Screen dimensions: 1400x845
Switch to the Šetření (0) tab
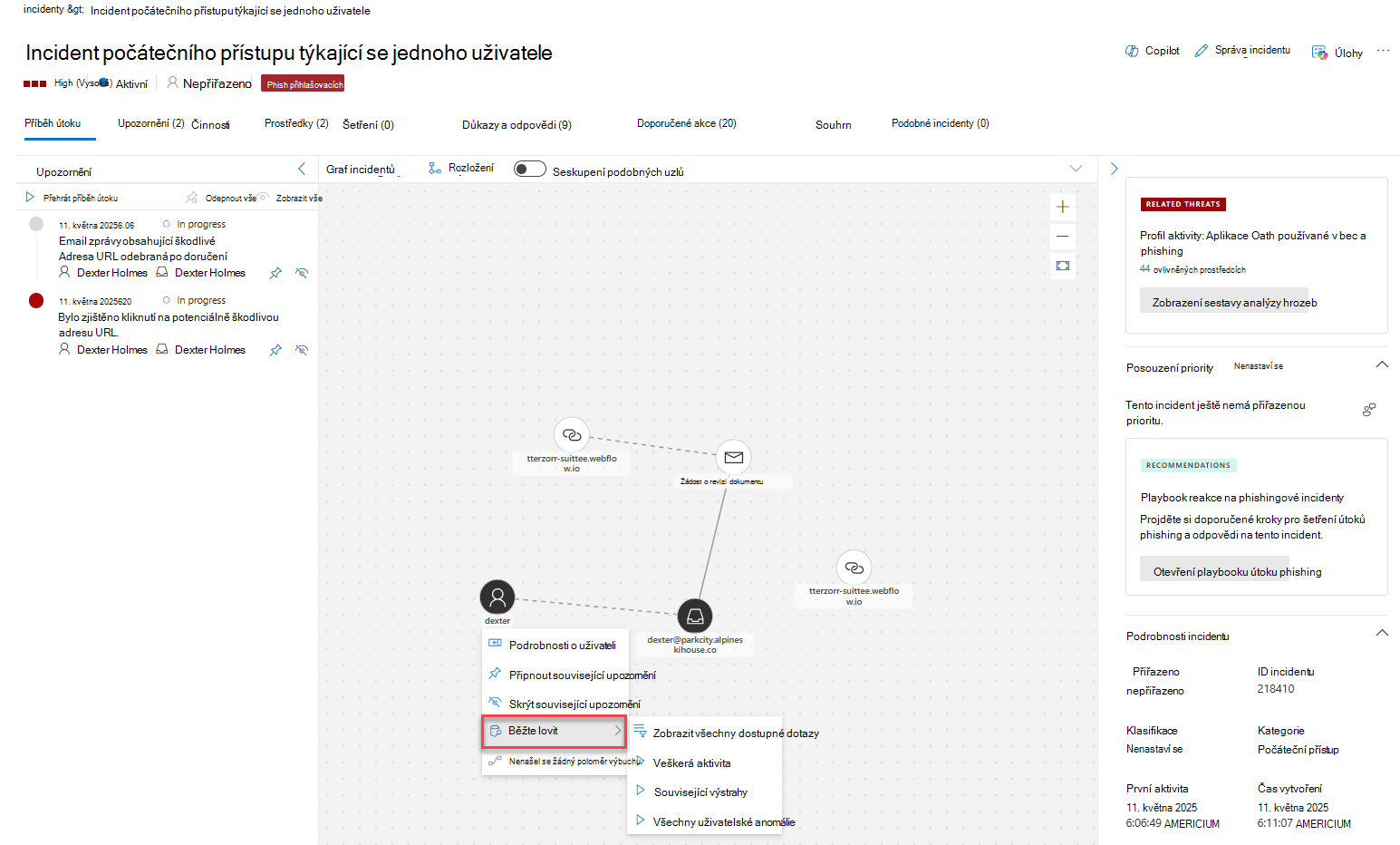(x=368, y=125)
